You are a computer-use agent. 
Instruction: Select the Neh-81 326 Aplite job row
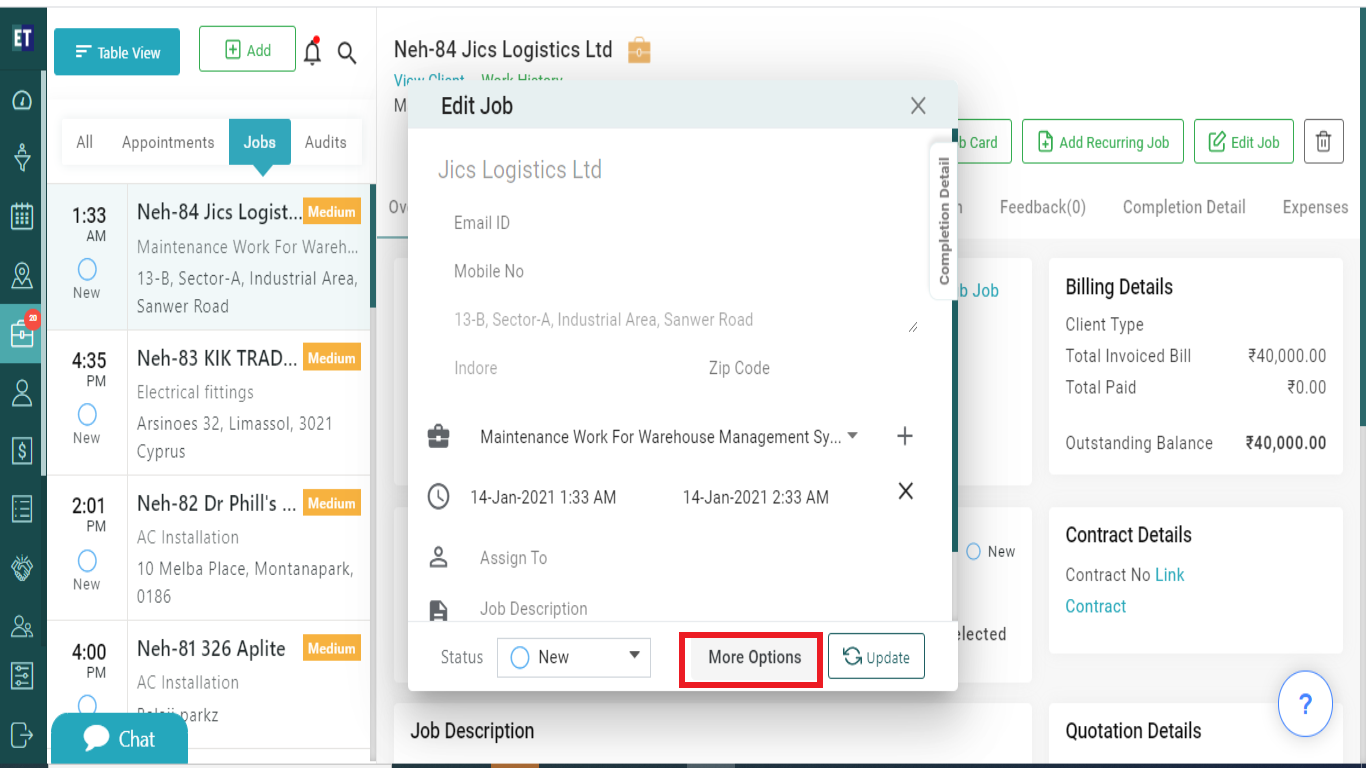[209, 684]
